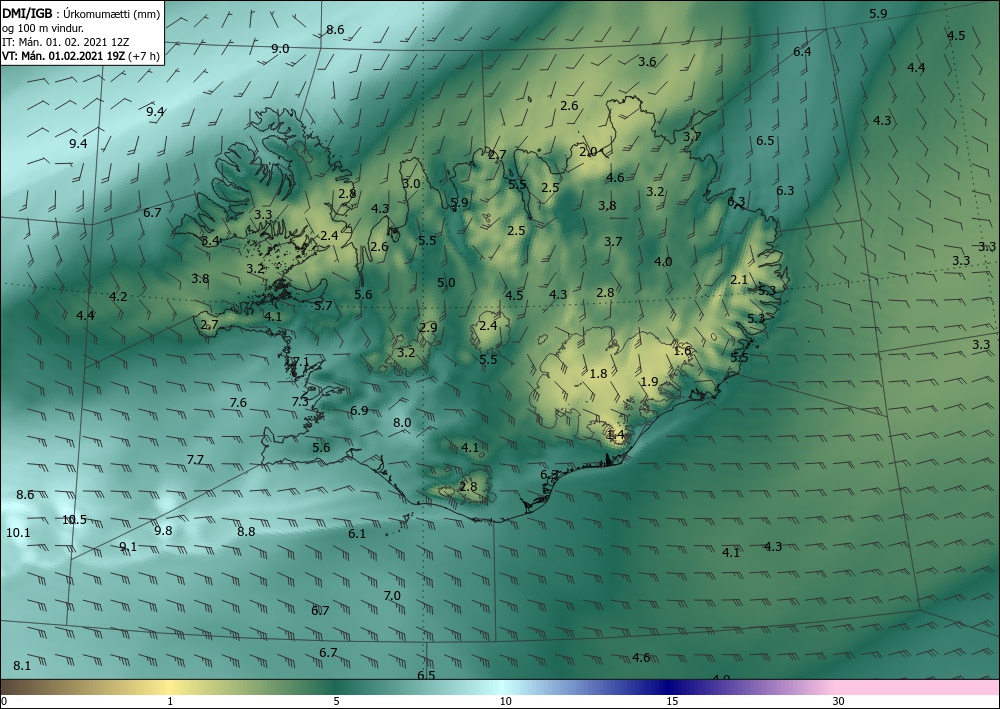Click the map value '5.0'
The height and width of the screenshot is (709, 1000).
pyautogui.click(x=446, y=282)
